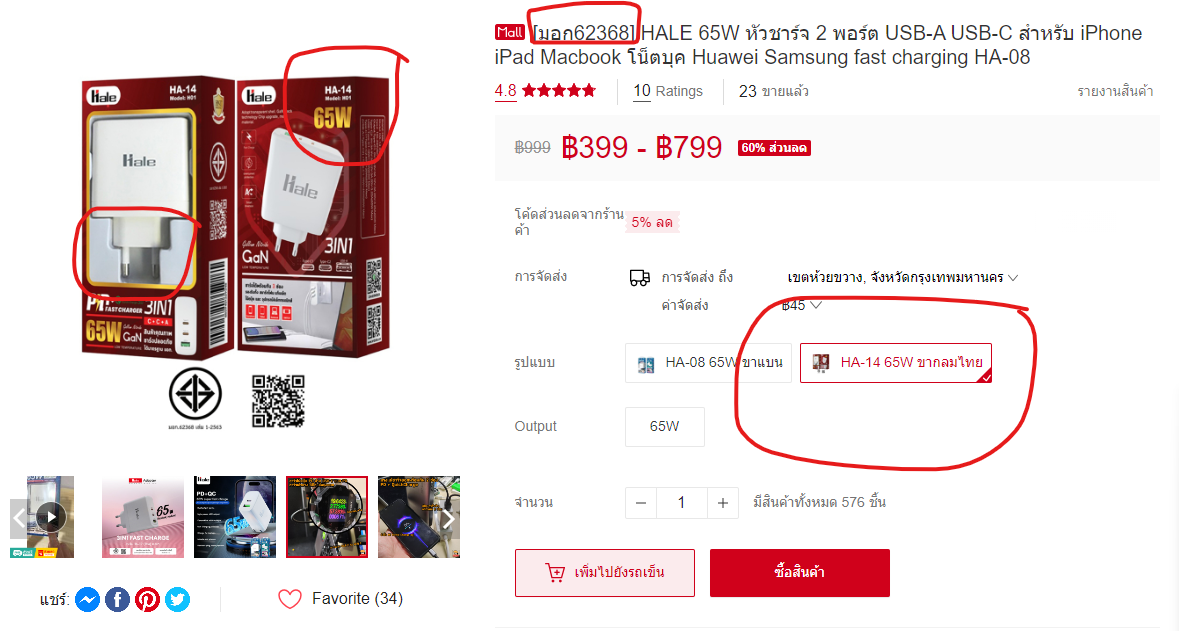This screenshot has height=631, width=1179.
Task: Add the item to the cart
Action: click(x=605, y=573)
